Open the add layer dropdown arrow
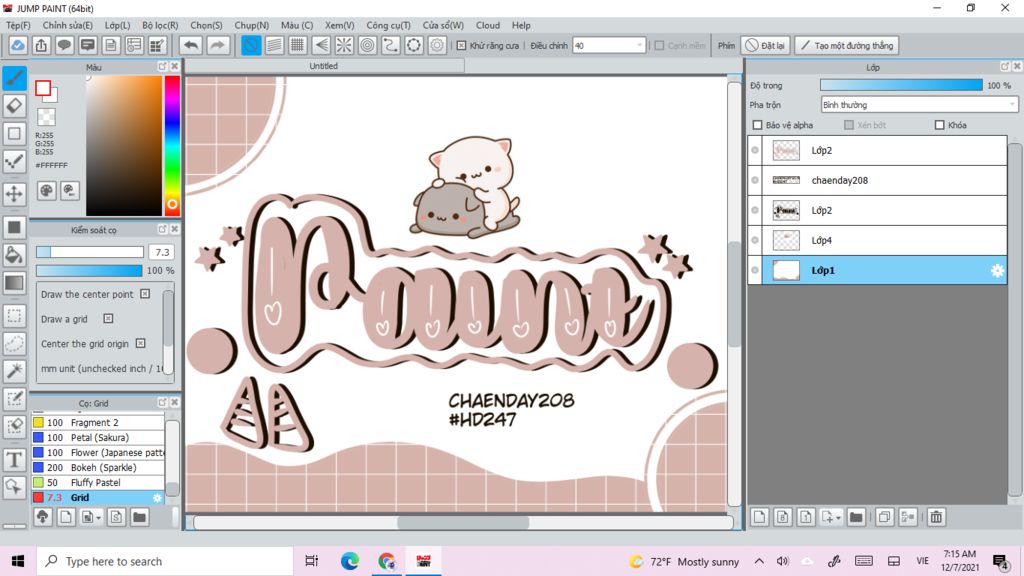Viewport: 1024px width, 576px height. pos(838,518)
